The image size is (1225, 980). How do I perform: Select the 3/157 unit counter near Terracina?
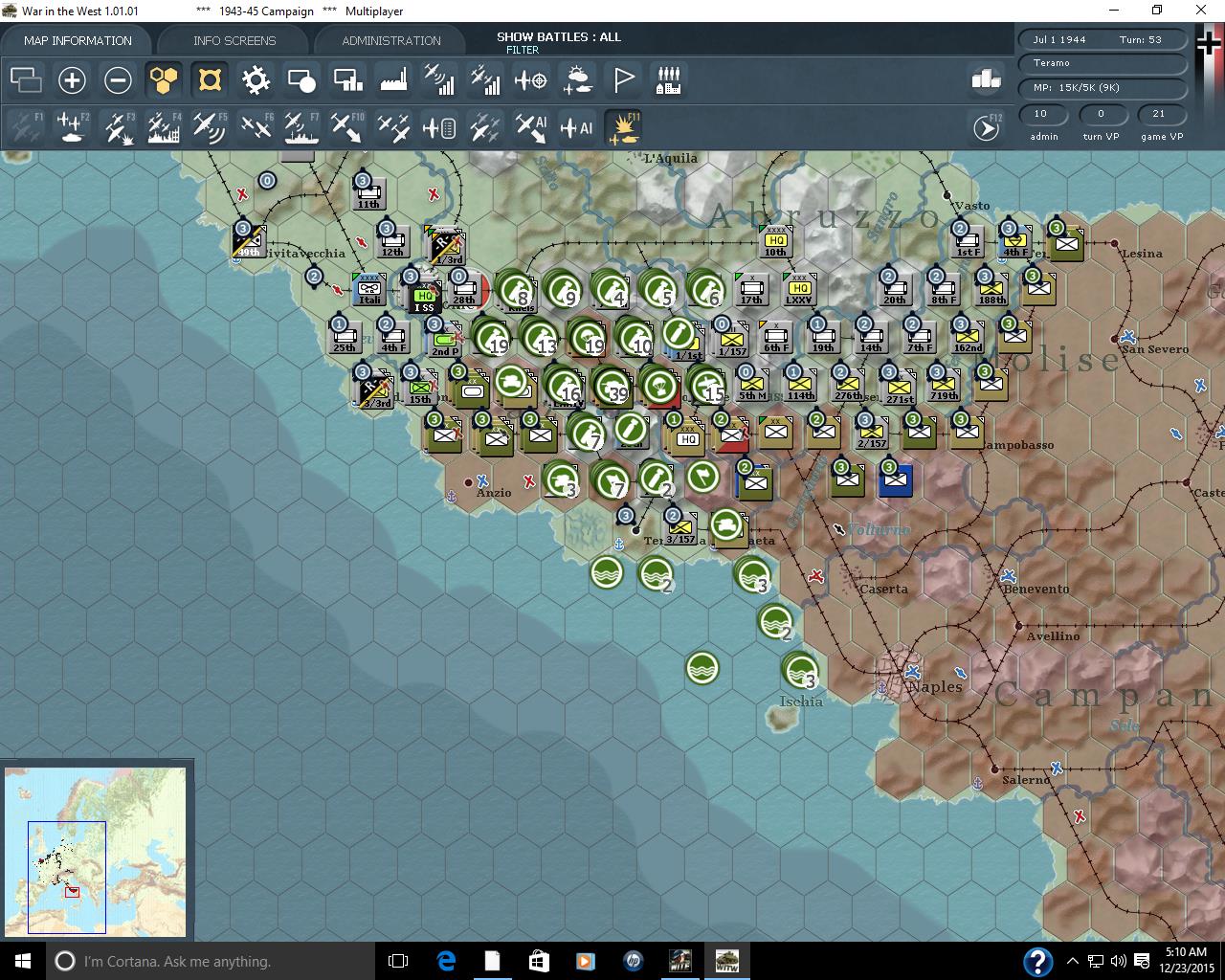pyautogui.click(x=680, y=528)
